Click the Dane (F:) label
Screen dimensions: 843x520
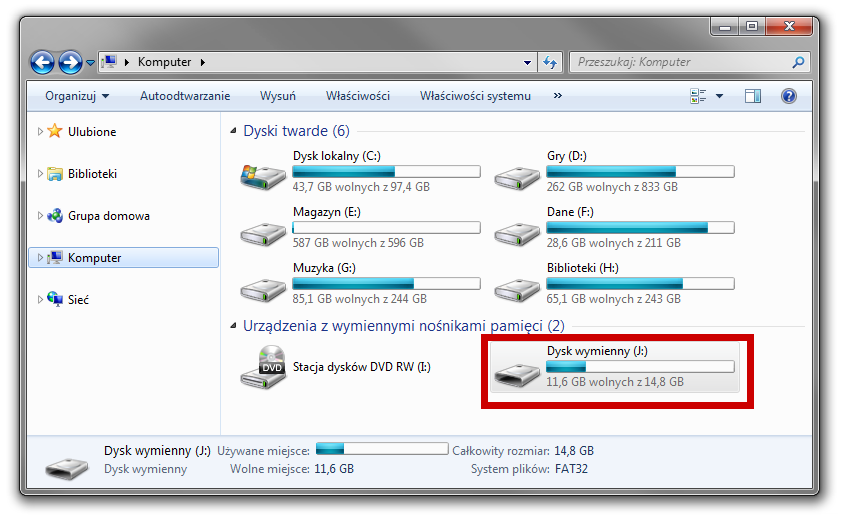(x=570, y=212)
